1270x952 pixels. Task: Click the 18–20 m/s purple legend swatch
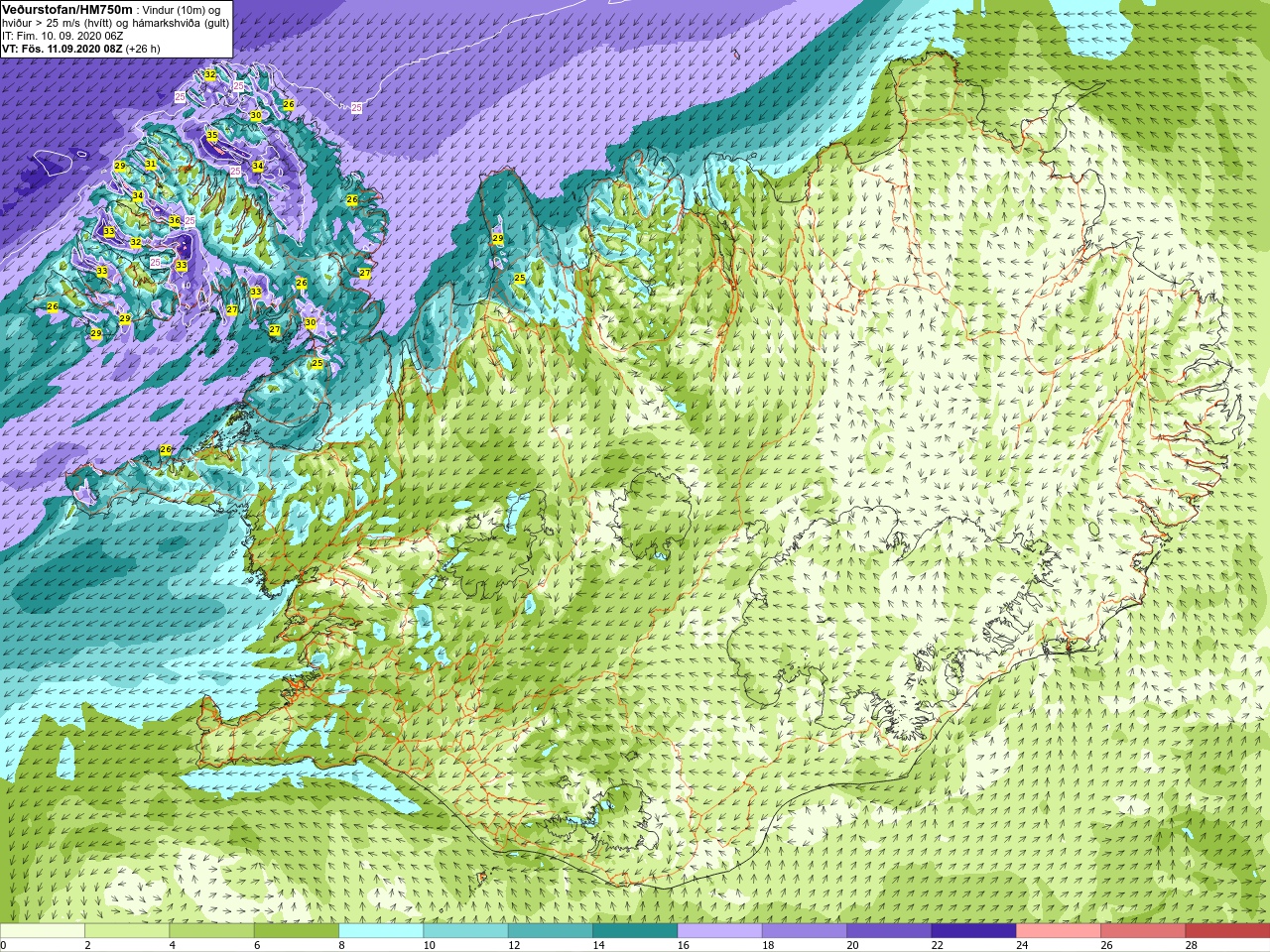805,931
